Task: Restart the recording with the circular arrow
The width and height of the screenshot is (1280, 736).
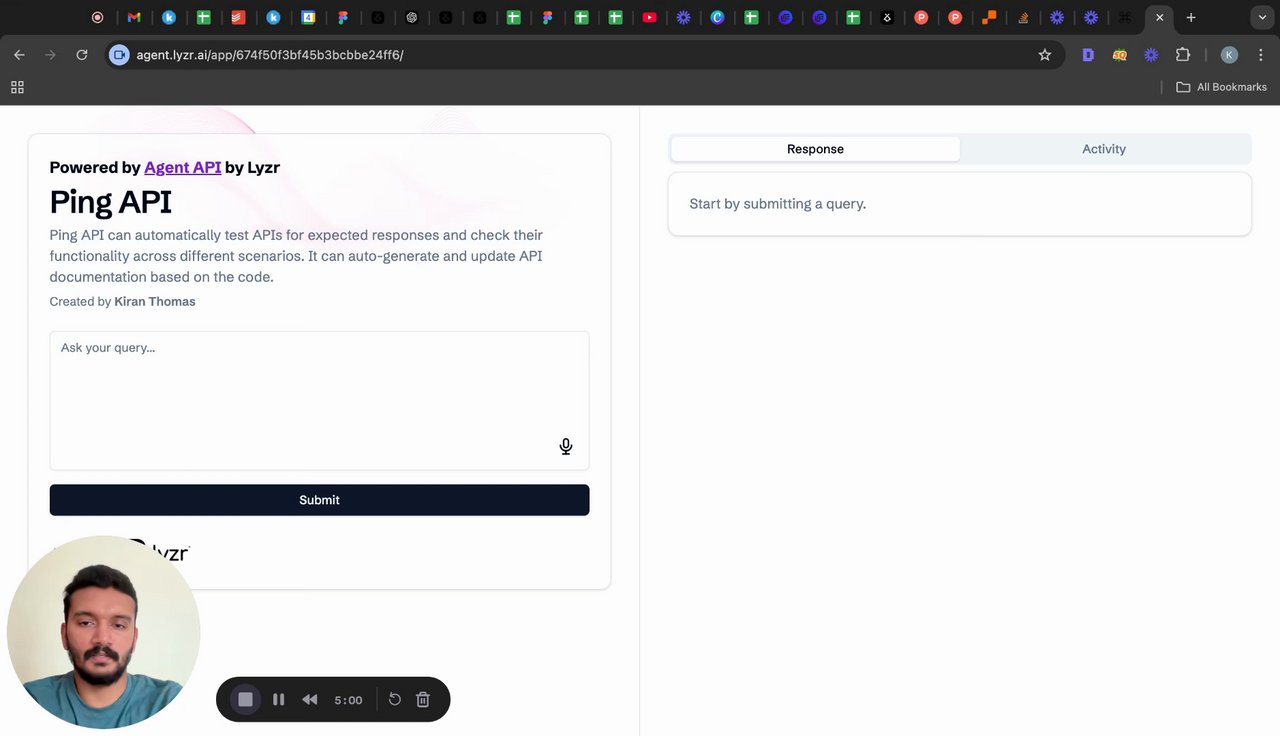Action: [x=395, y=699]
